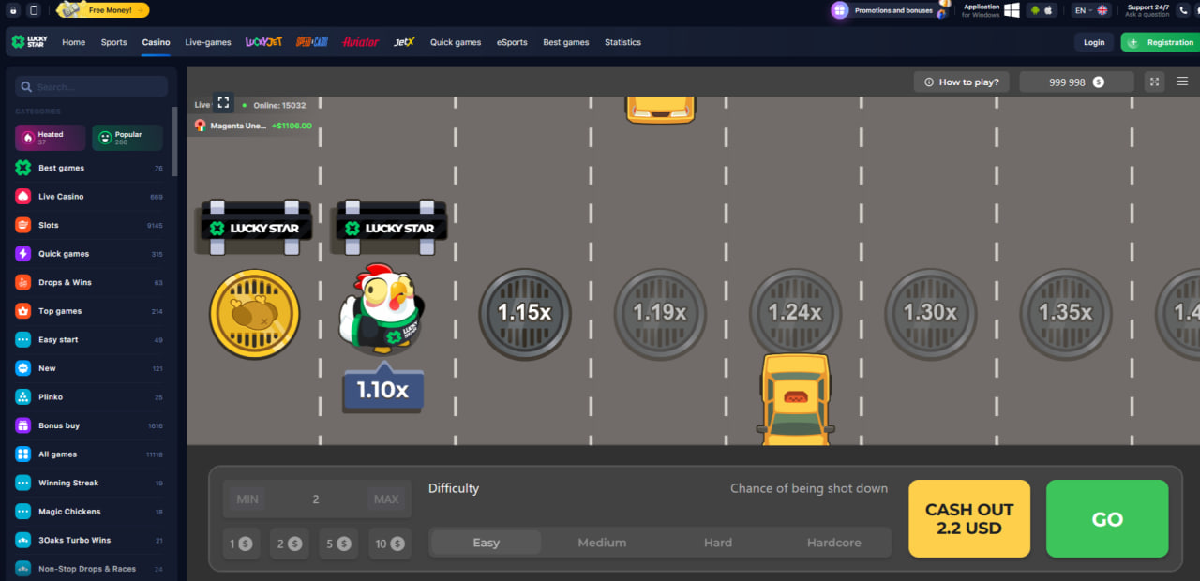Select the Easy difficulty level

[x=485, y=542]
